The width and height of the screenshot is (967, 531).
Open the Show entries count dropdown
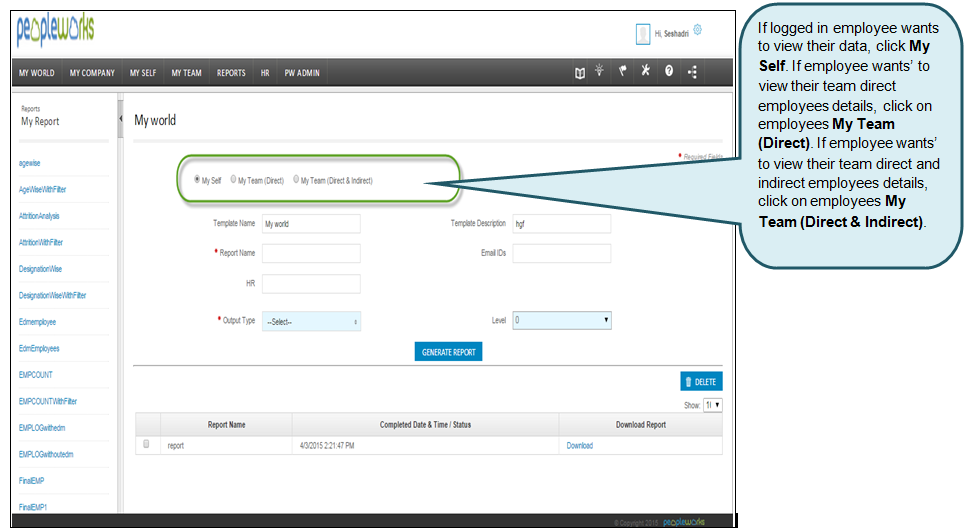[x=713, y=405]
